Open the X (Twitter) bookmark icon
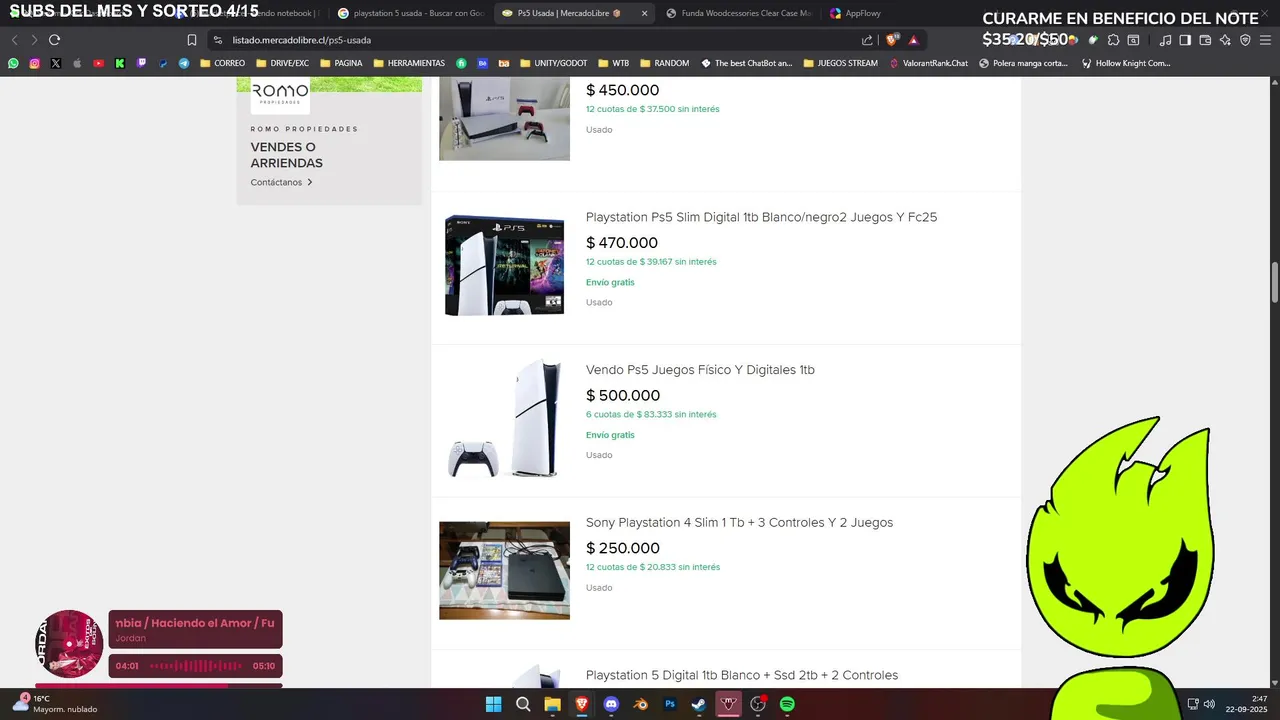Screen dimensions: 1280x720 pos(55,63)
